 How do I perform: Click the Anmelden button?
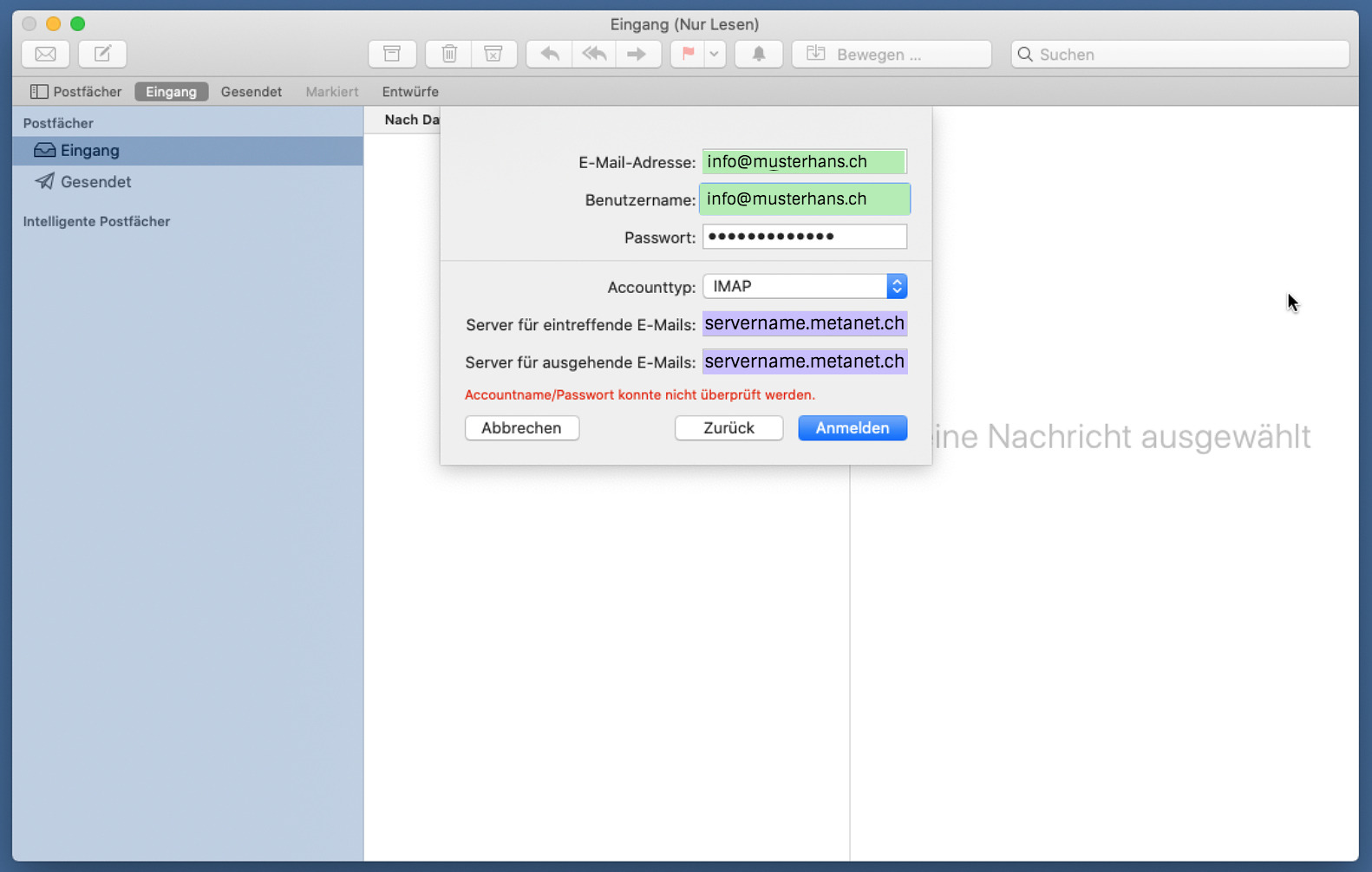[852, 428]
